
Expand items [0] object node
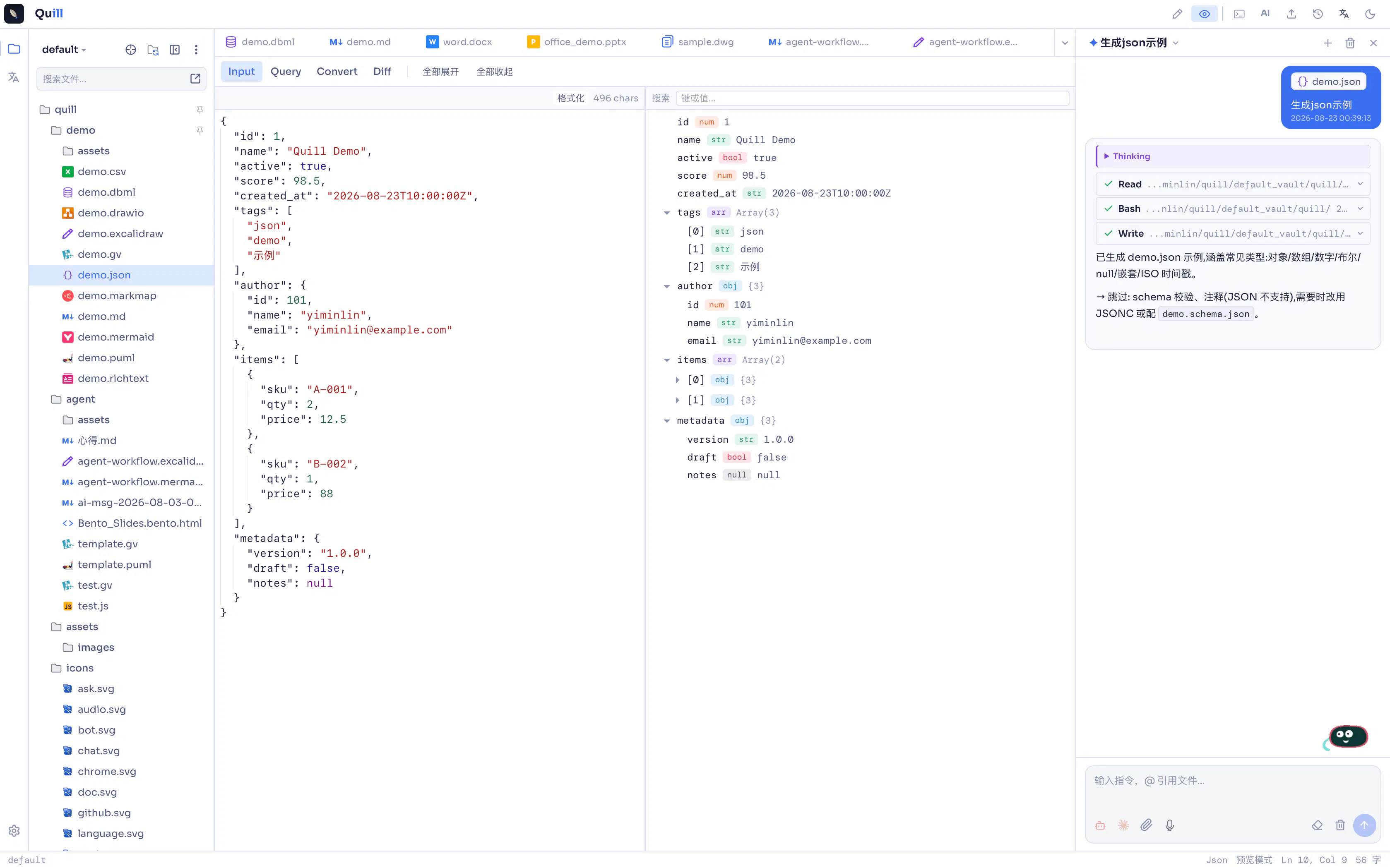pos(677,380)
